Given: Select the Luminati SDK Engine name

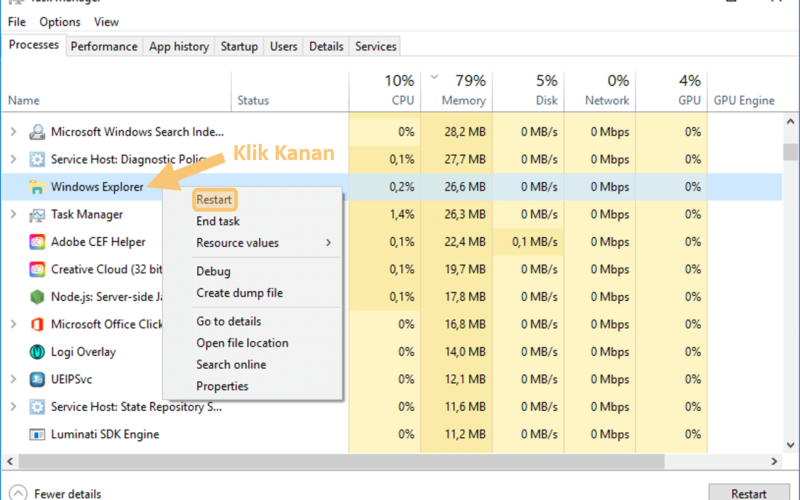Looking at the screenshot, I should click(105, 435).
